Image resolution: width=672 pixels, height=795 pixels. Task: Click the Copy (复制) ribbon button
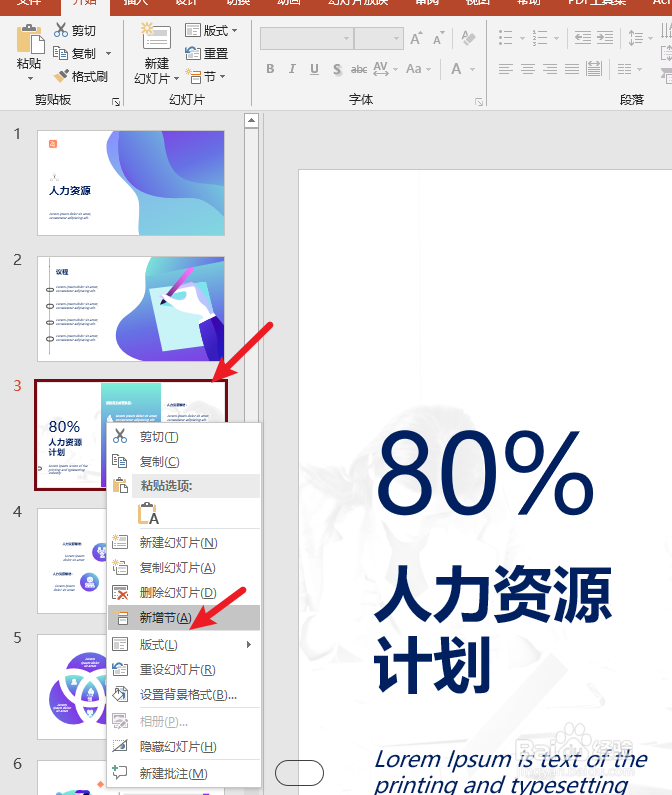tap(75, 53)
